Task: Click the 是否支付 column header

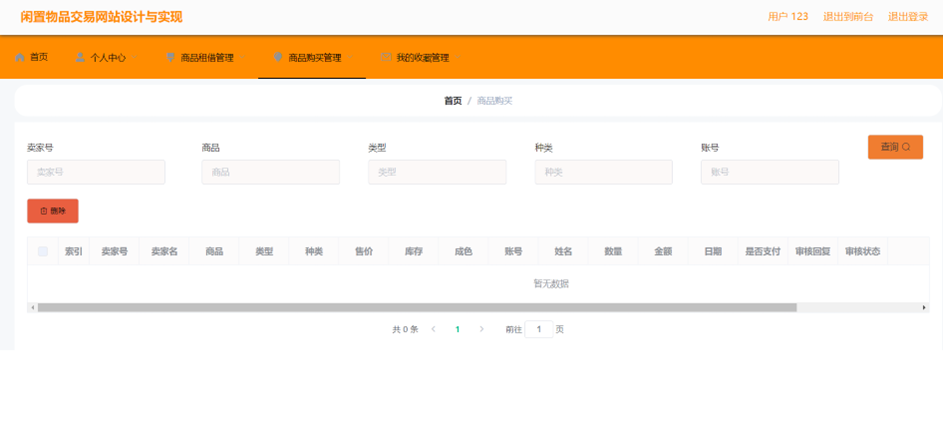Action: (x=763, y=252)
